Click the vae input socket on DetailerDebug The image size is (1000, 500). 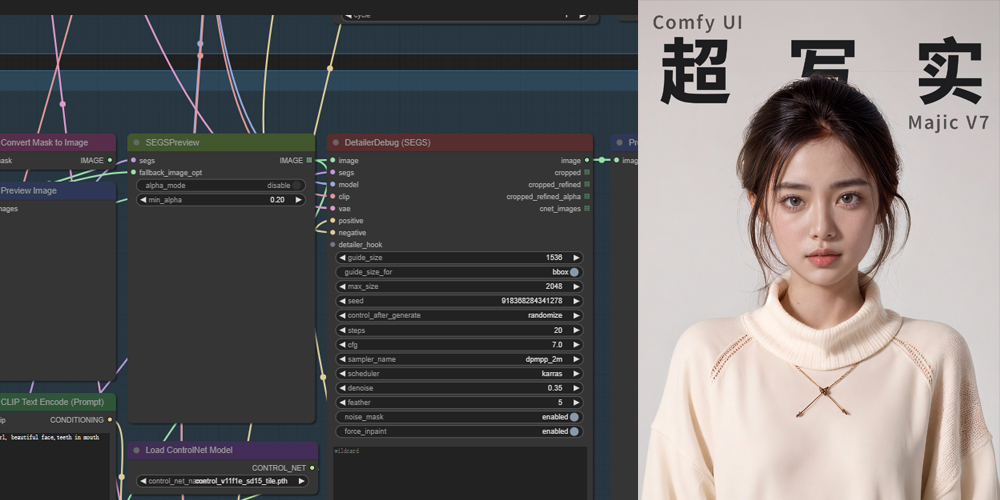click(x=332, y=209)
